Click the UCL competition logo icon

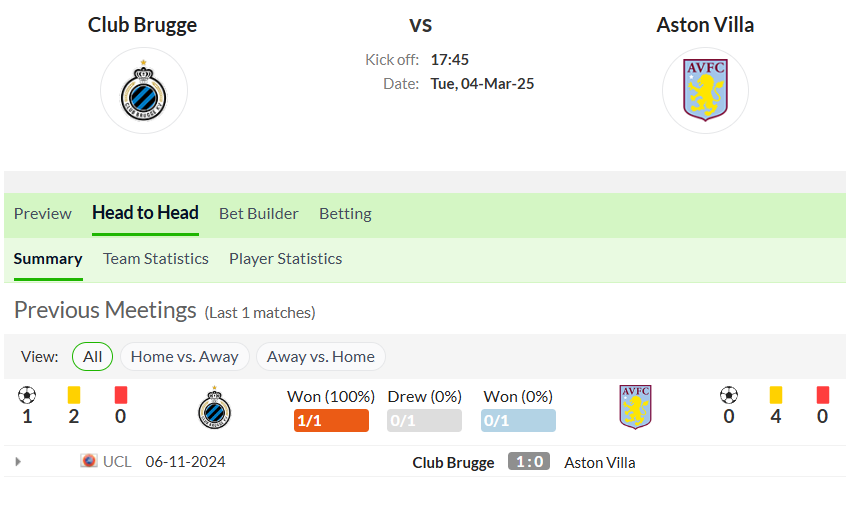tap(89, 461)
